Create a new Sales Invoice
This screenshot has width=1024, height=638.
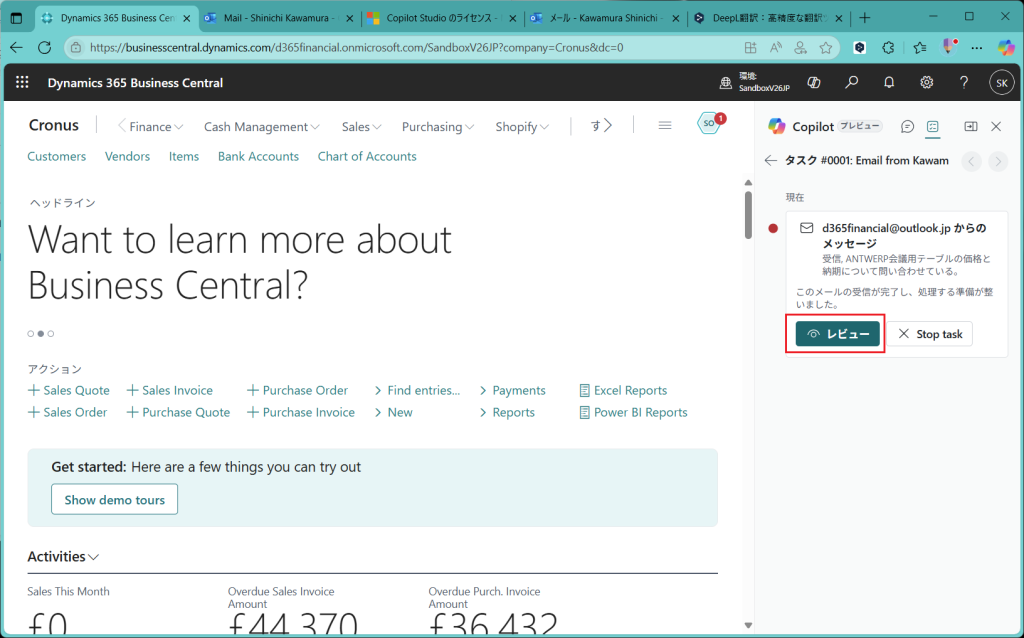(x=170, y=390)
